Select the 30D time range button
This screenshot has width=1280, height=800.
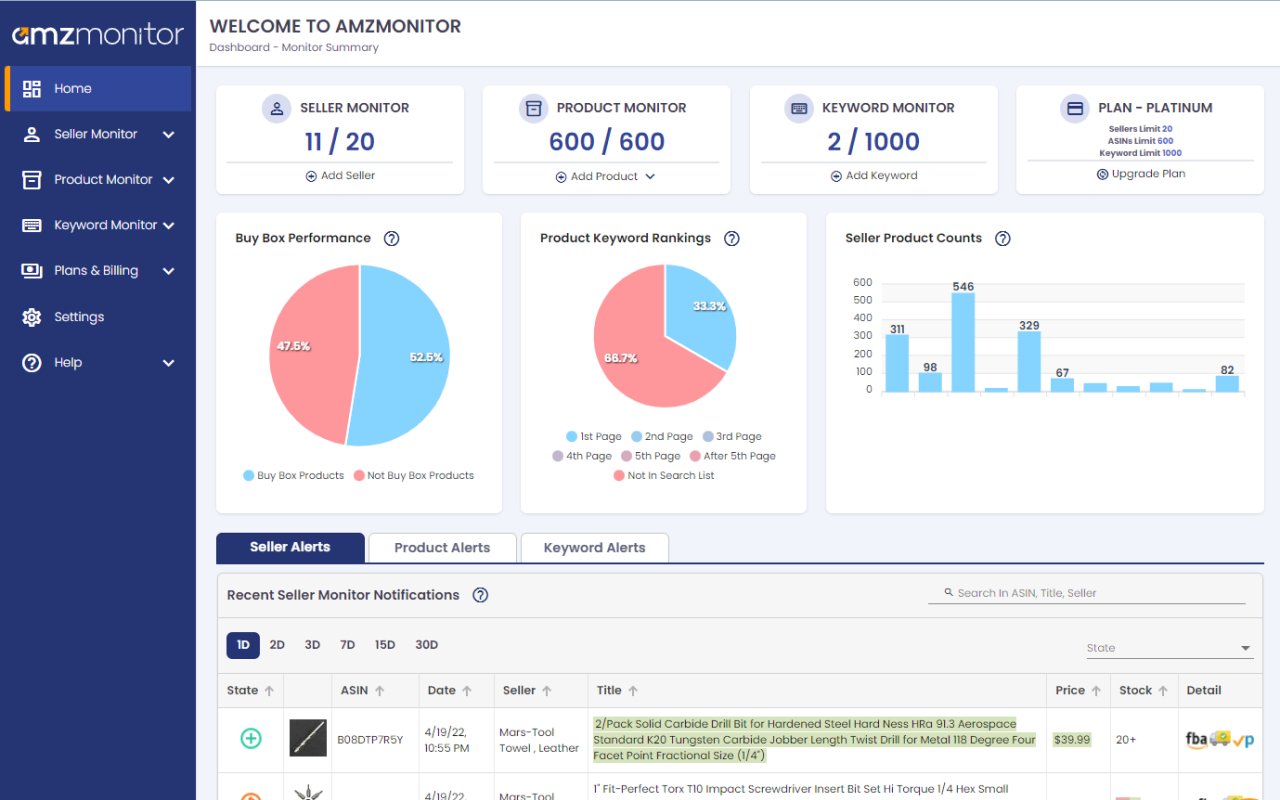click(427, 645)
